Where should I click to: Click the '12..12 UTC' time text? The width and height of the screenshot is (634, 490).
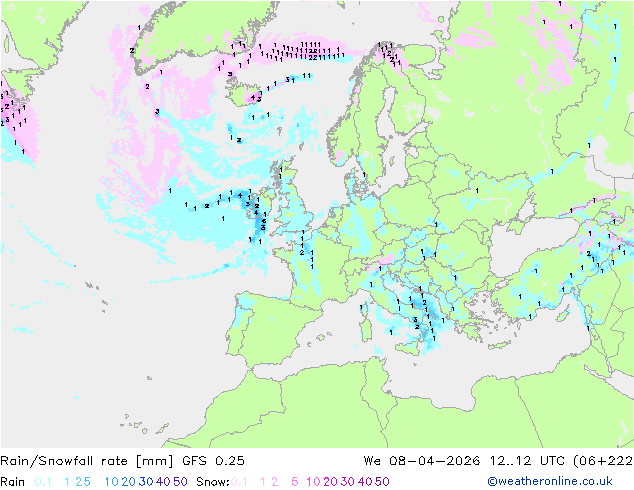tap(527, 461)
